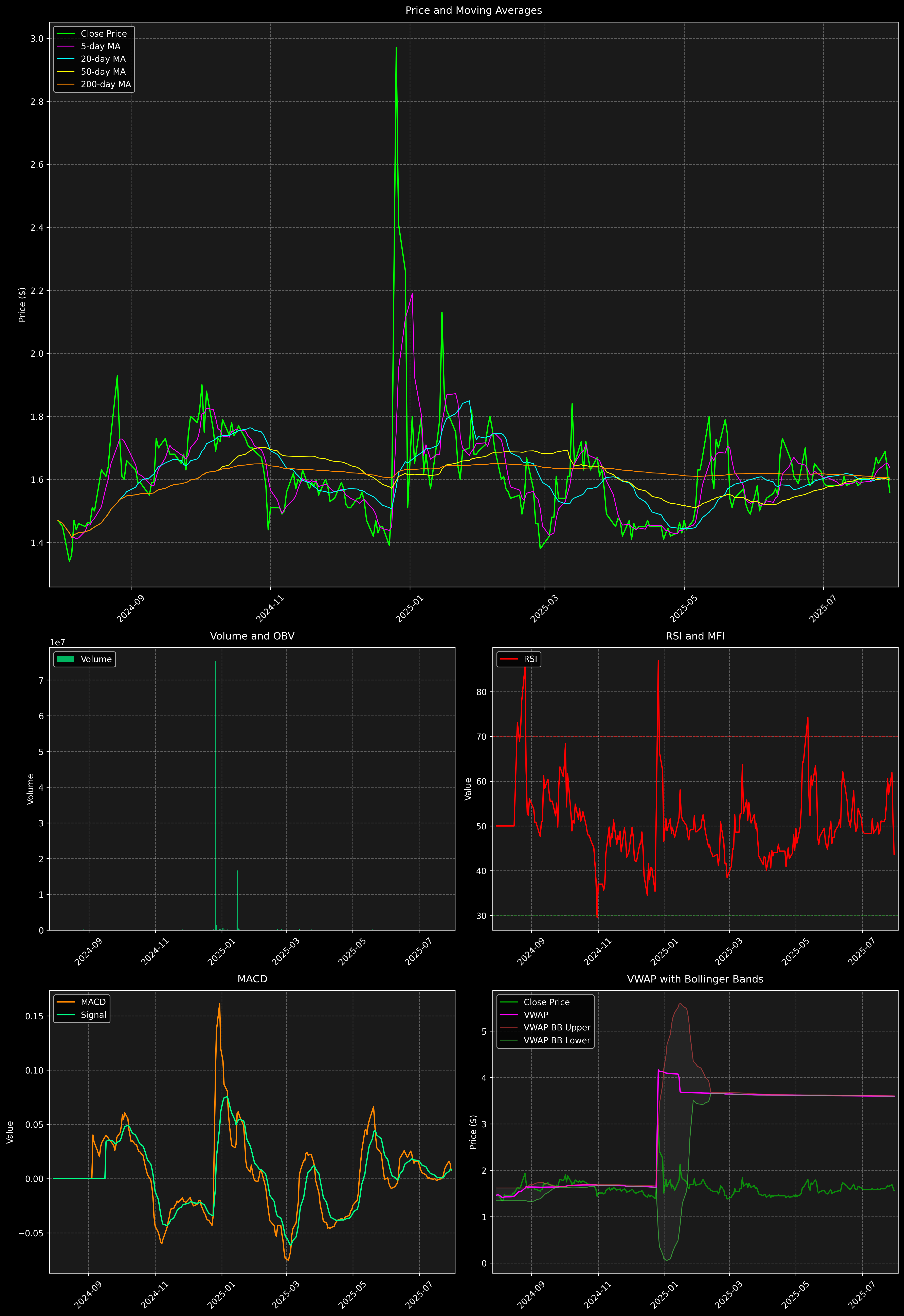This screenshot has height=1316, width=904.
Task: Click the "RSI" legend label
Action: point(530,659)
